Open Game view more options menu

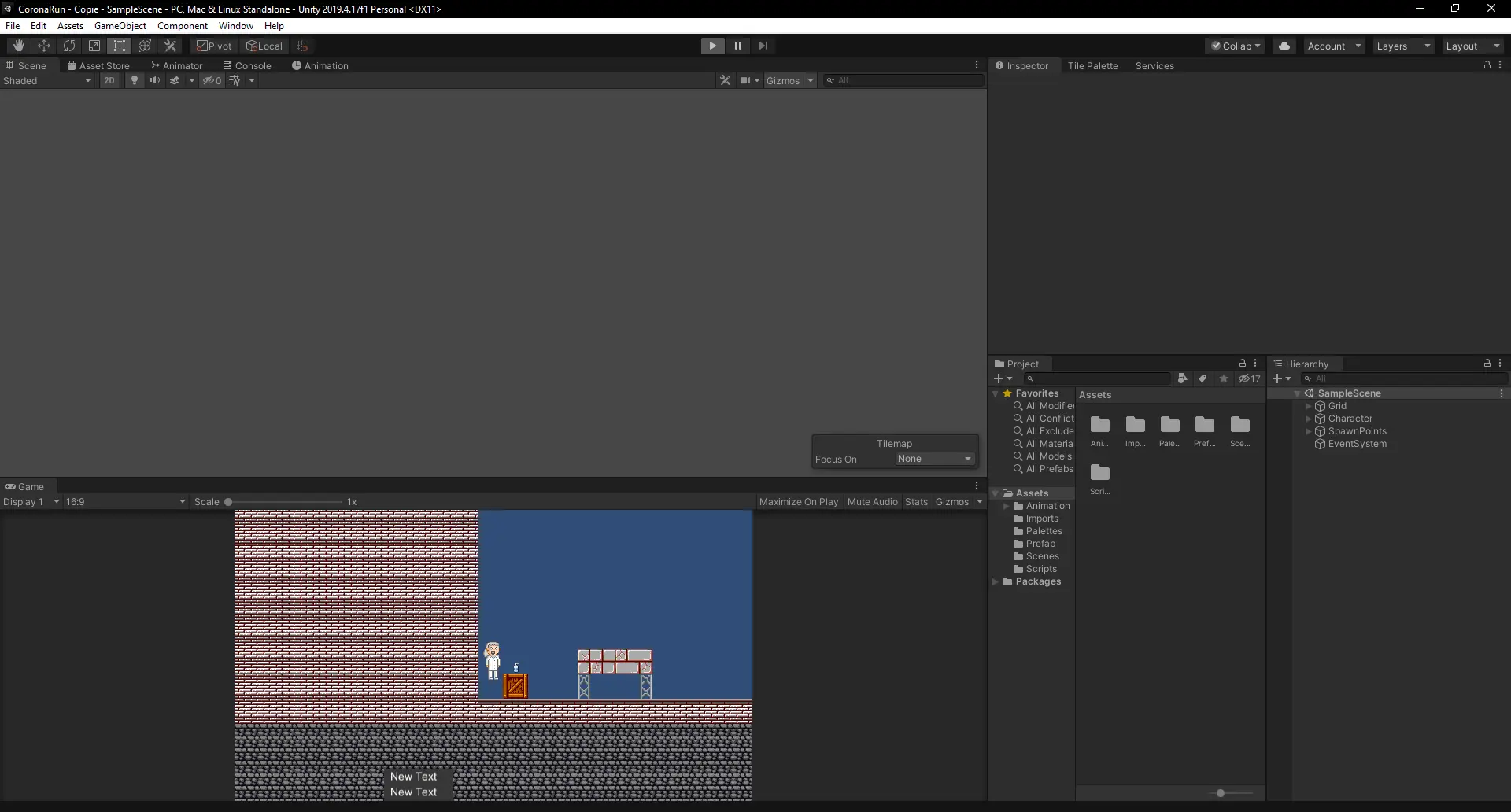977,485
